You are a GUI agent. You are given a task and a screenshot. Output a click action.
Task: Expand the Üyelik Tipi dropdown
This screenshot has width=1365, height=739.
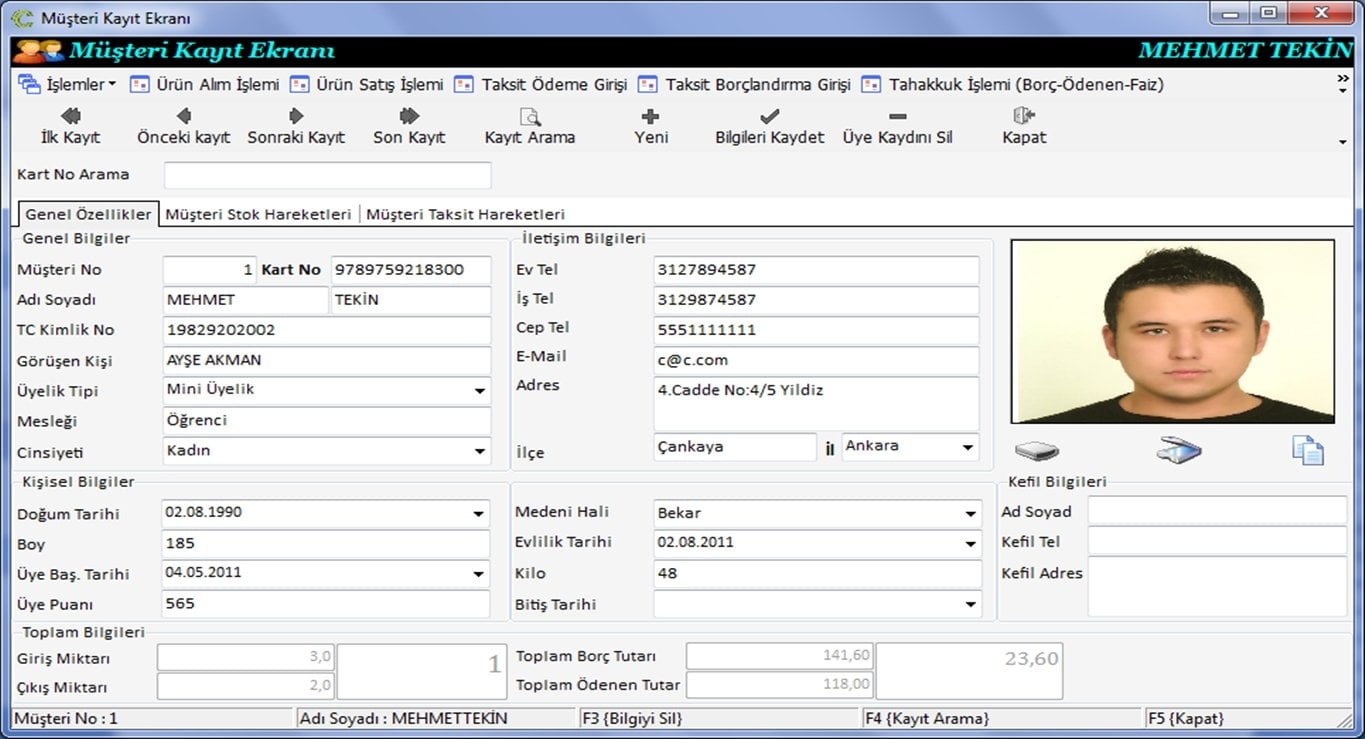pyautogui.click(x=480, y=391)
